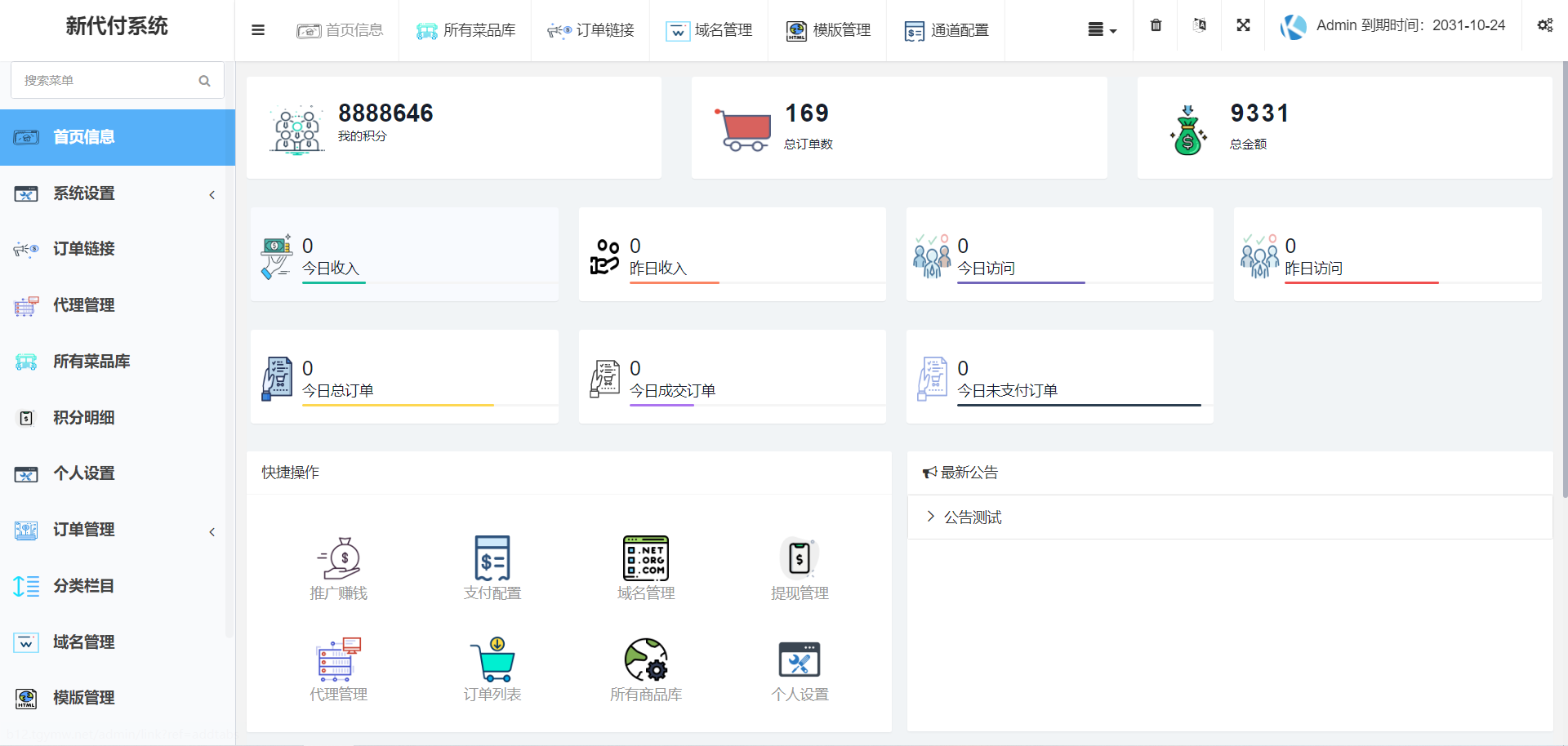Toggle the sidebar with hamburger icon
Image resolution: width=1568 pixels, height=746 pixels.
point(258,30)
